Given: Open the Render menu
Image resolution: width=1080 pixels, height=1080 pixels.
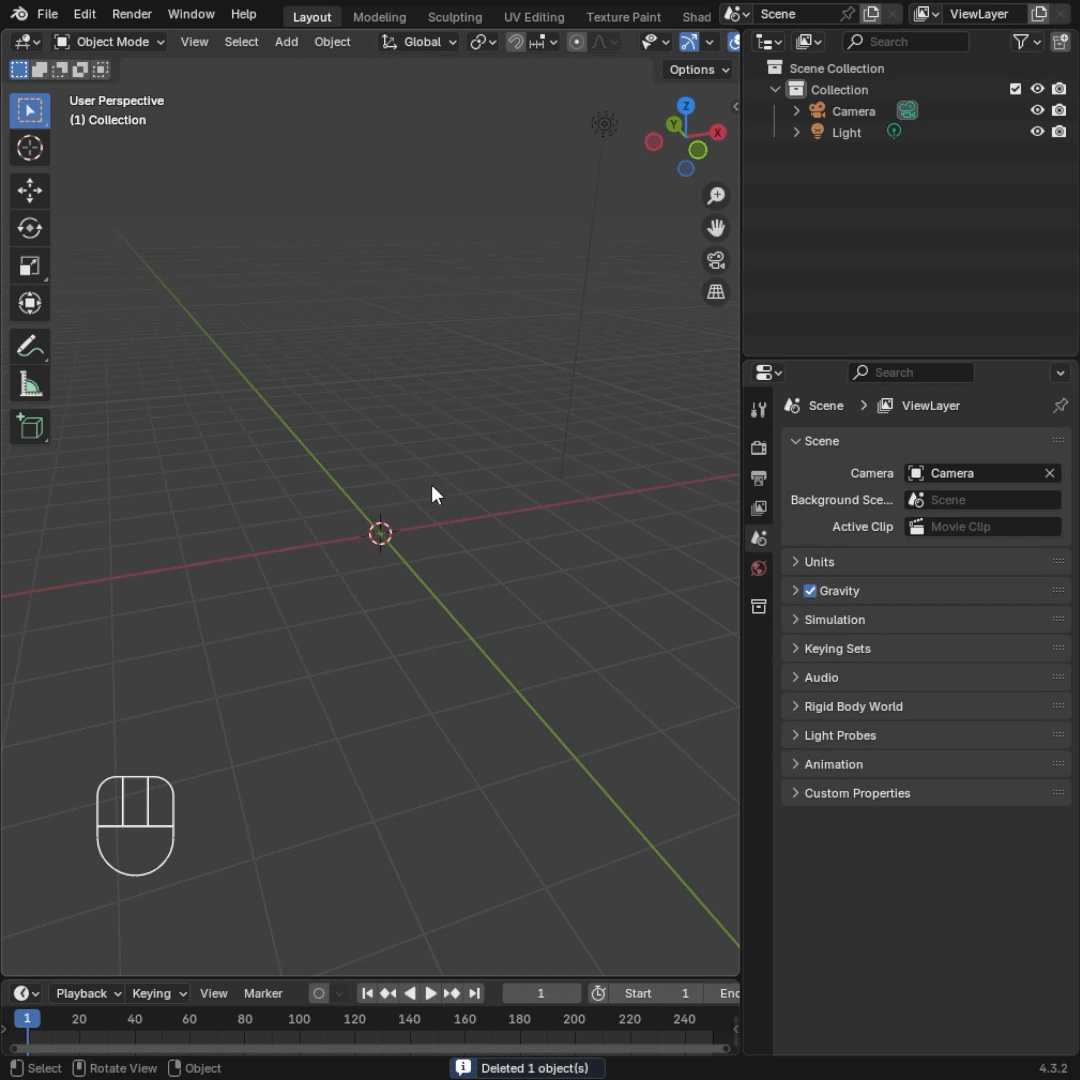Looking at the screenshot, I should tap(132, 14).
